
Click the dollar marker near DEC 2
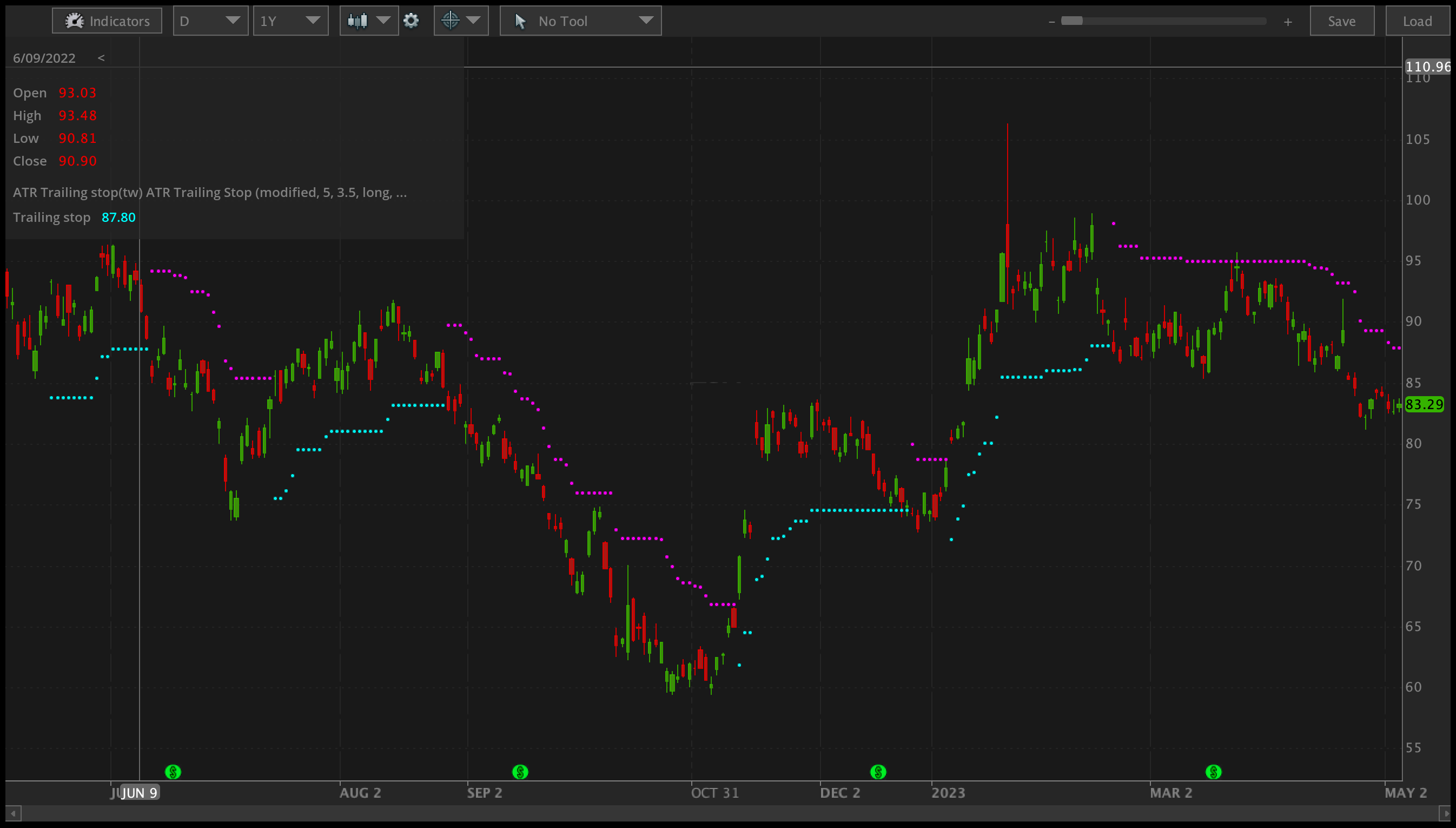pyautogui.click(x=877, y=772)
